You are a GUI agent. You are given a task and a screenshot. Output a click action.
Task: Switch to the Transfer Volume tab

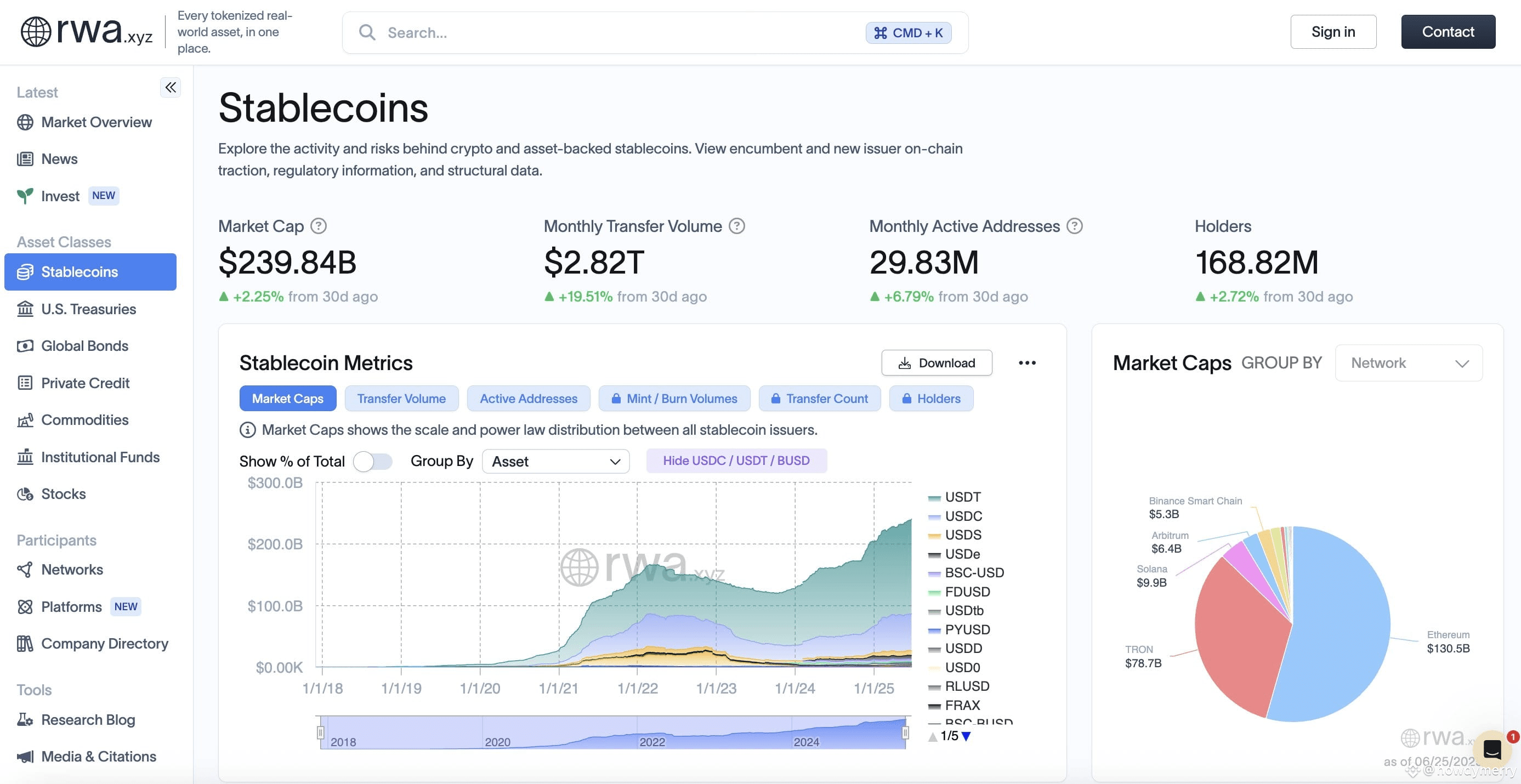tap(401, 399)
